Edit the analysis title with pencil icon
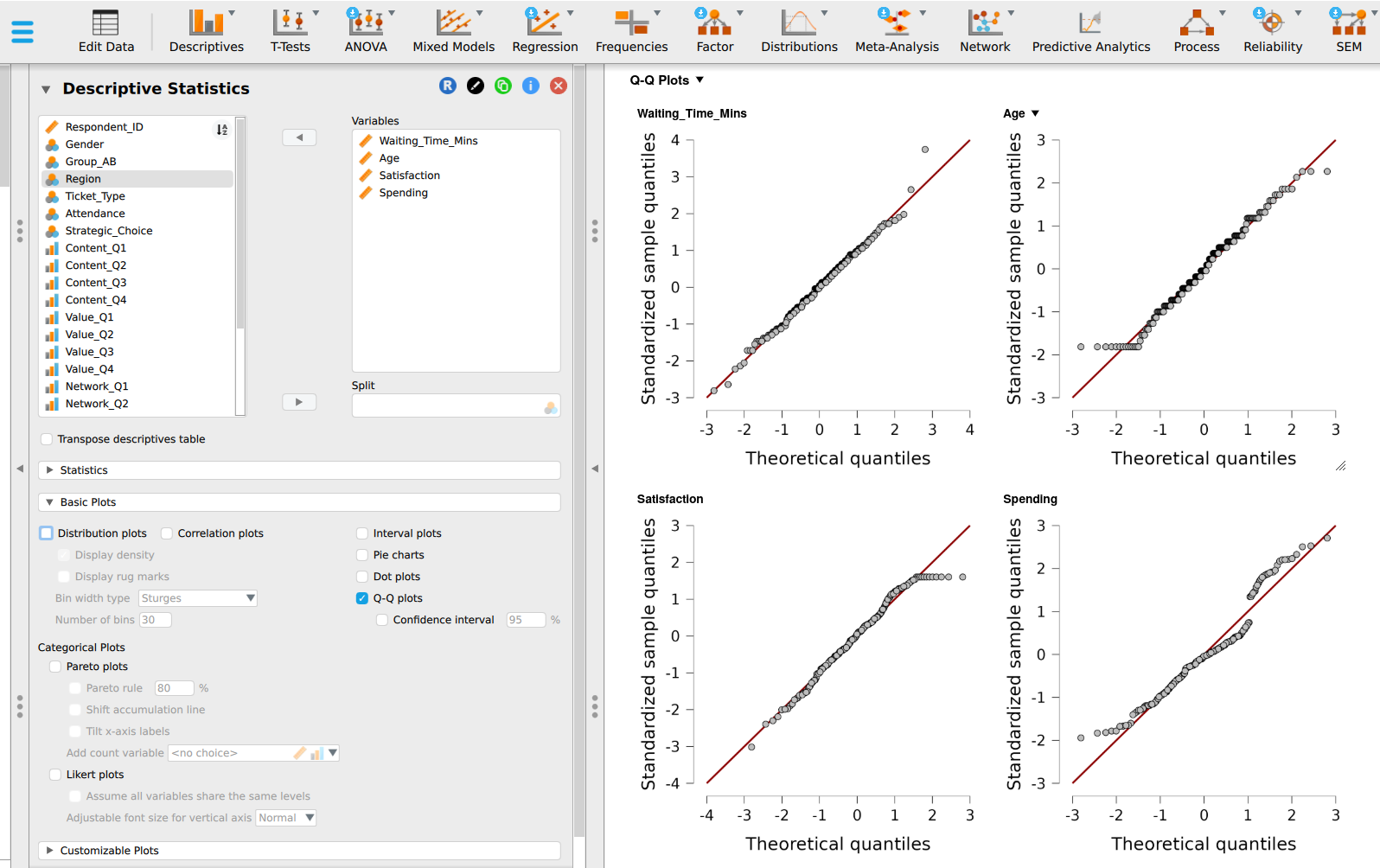The width and height of the screenshot is (1380, 868). coord(476,86)
